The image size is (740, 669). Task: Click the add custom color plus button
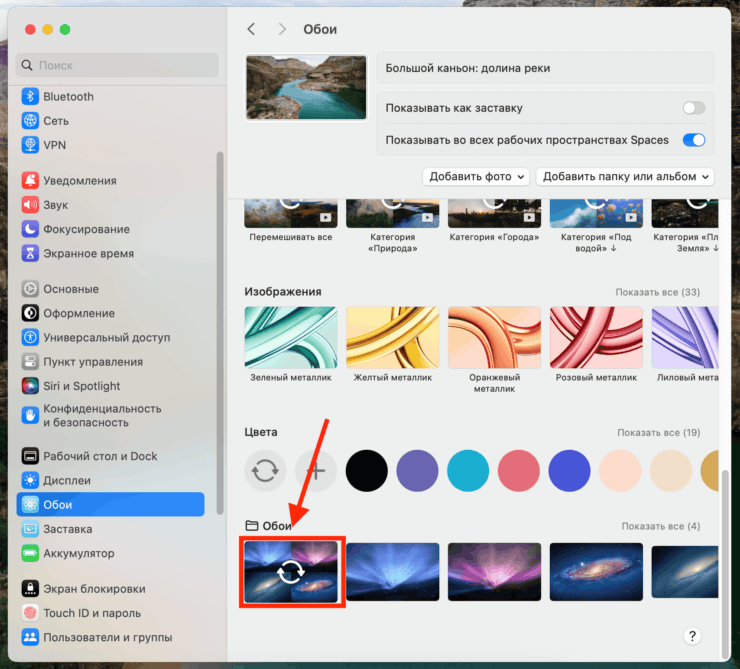point(317,470)
